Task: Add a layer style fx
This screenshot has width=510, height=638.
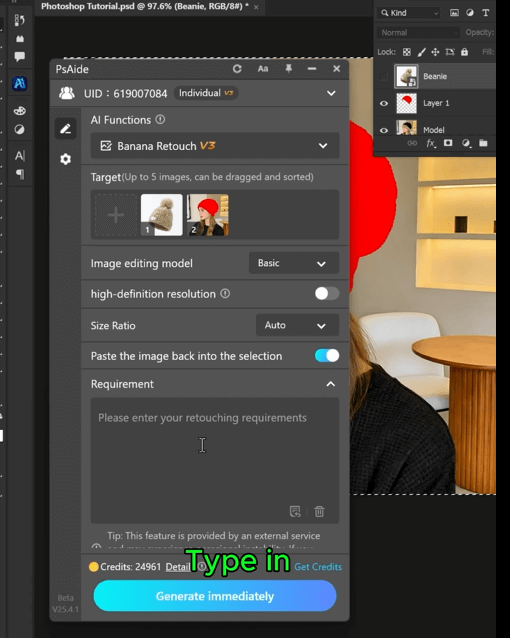Action: [x=431, y=143]
